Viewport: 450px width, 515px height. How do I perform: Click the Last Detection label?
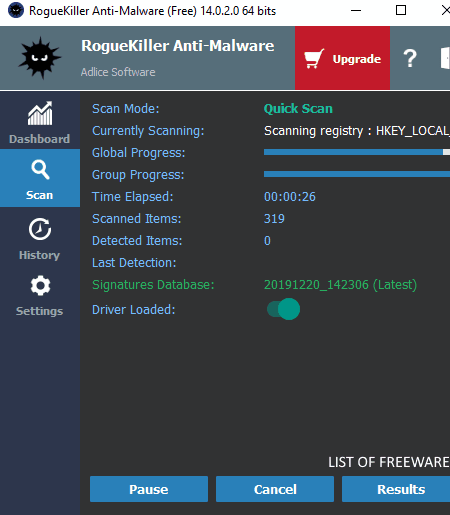(x=134, y=263)
